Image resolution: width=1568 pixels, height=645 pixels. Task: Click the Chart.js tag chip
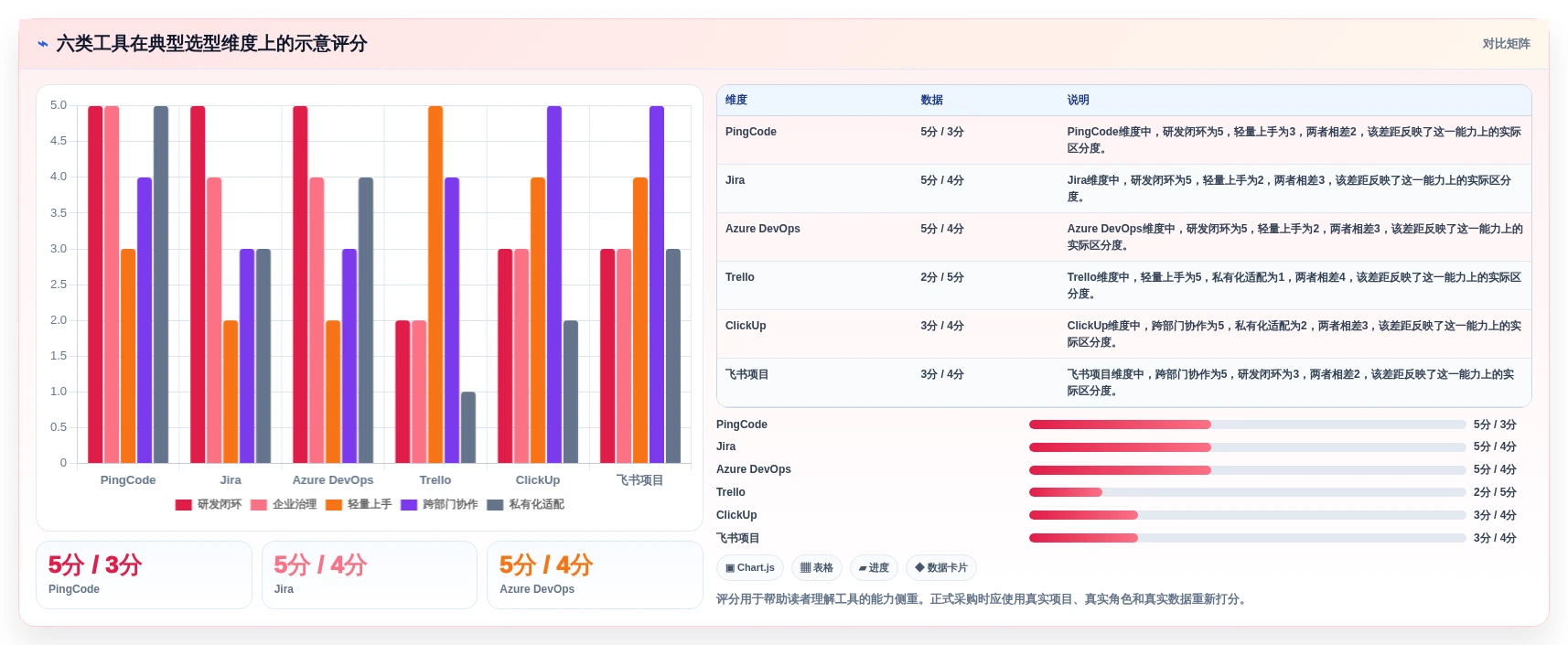(750, 568)
